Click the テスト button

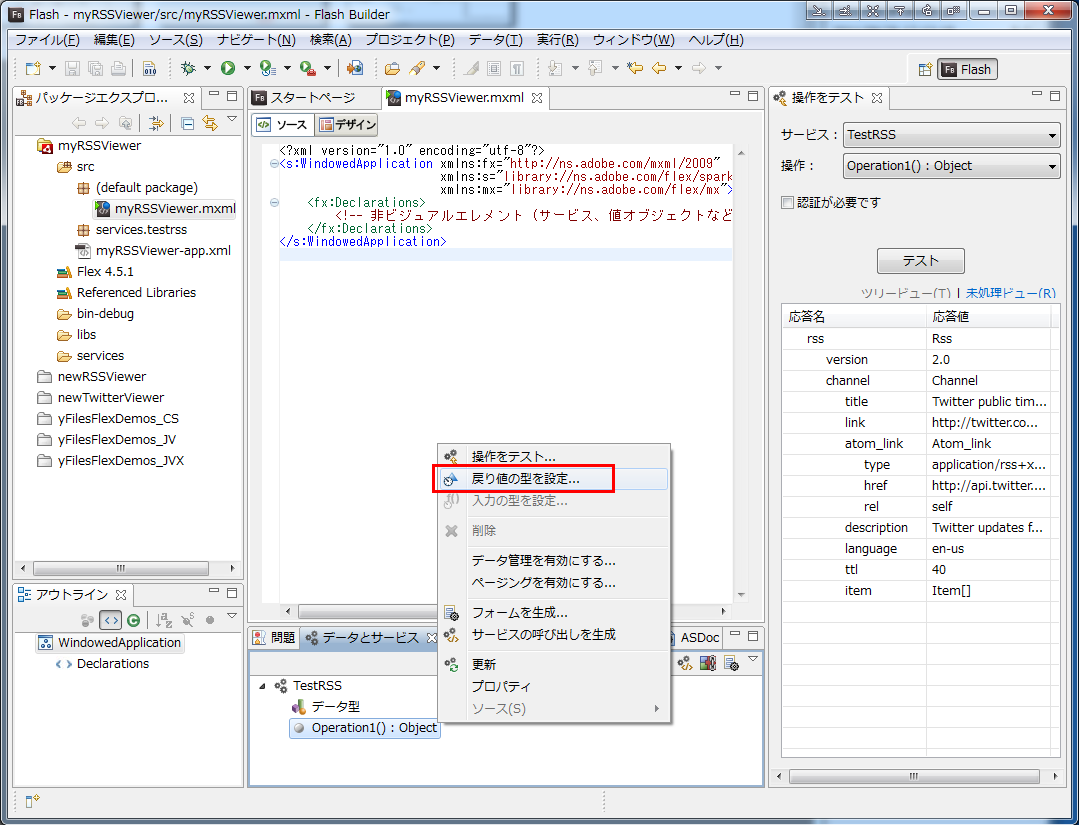pos(921,261)
